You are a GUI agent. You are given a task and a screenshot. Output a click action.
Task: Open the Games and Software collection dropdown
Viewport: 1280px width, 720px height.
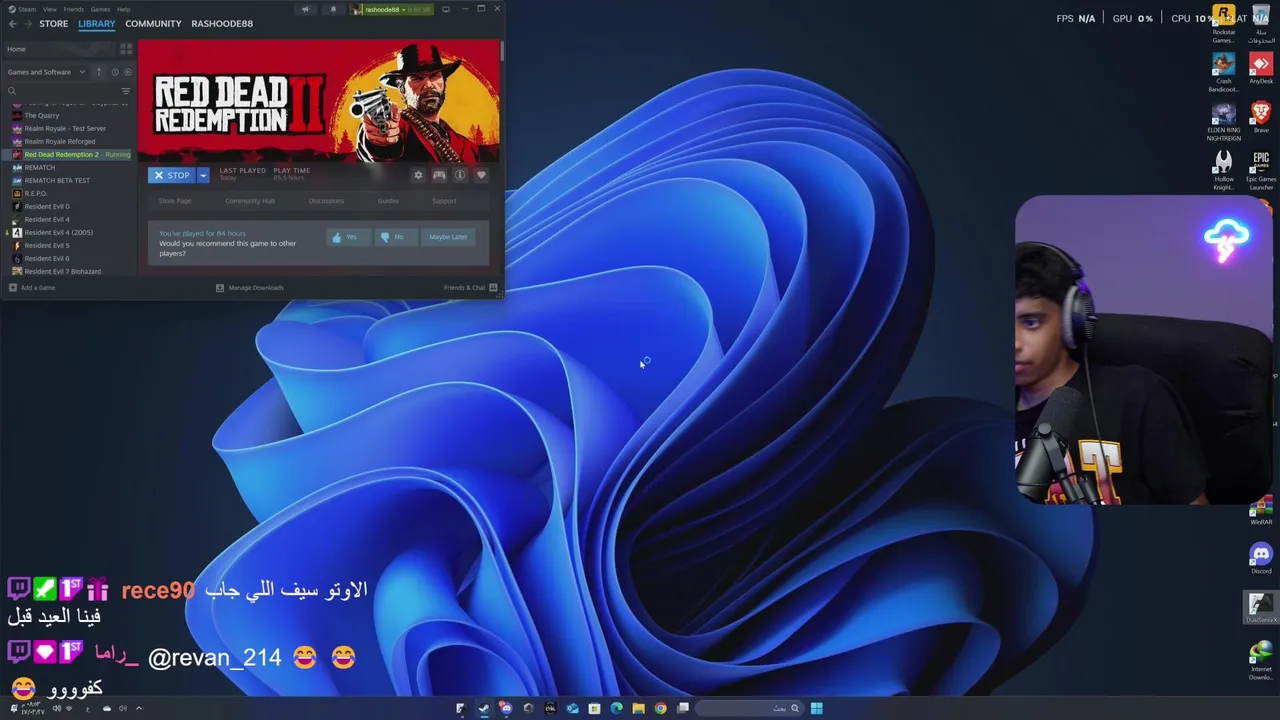46,72
